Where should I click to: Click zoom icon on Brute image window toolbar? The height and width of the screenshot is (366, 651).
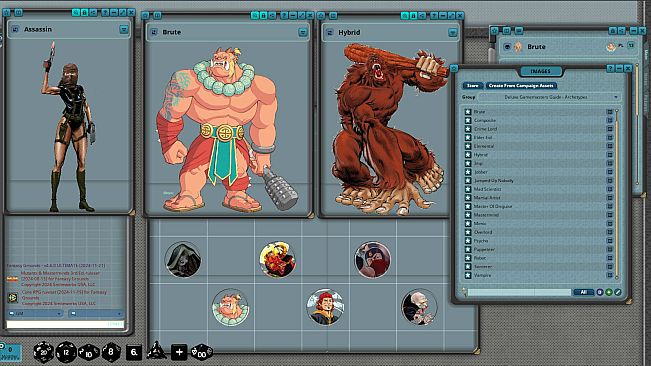[x=255, y=16]
